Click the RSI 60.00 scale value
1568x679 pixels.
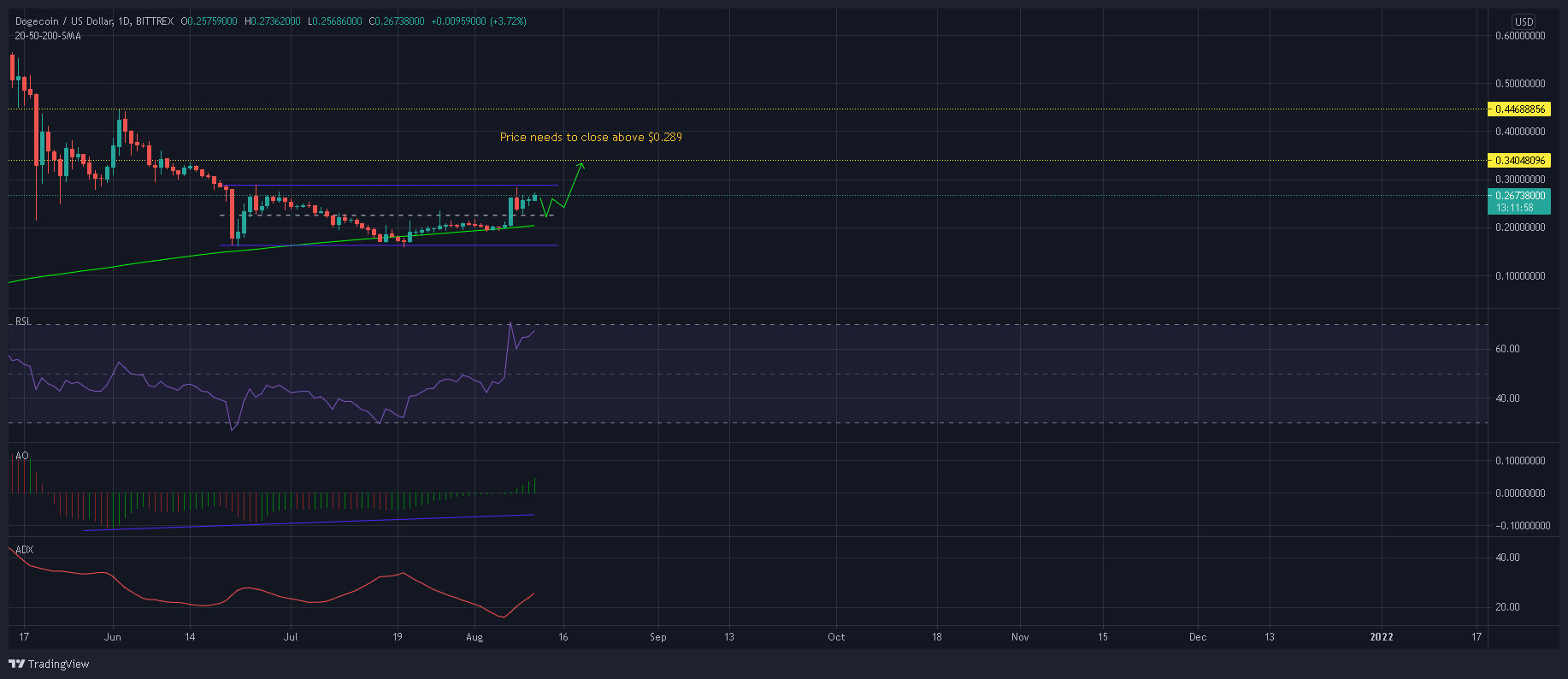coord(1507,349)
